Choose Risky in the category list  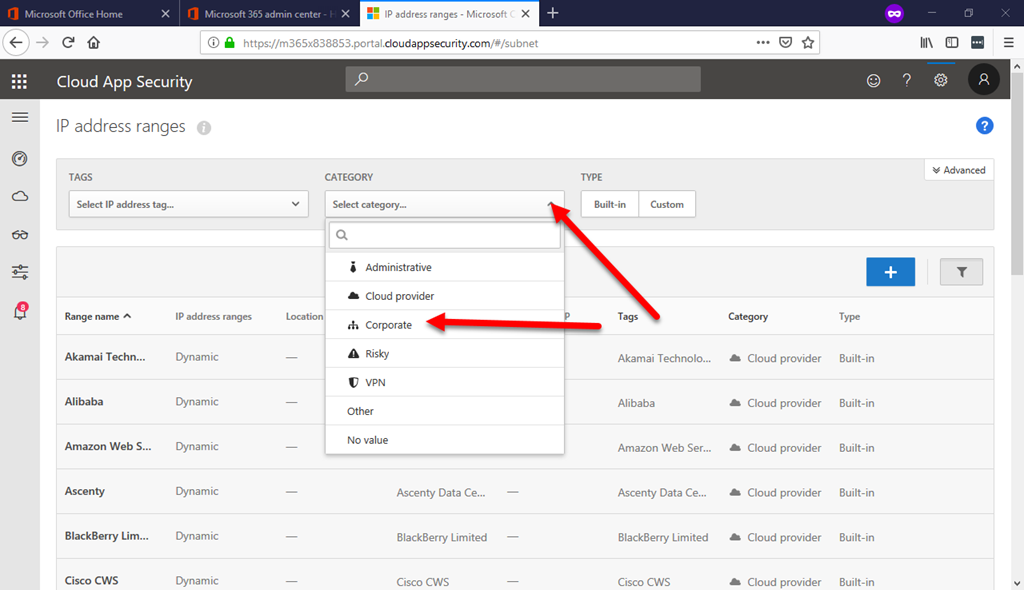click(377, 354)
